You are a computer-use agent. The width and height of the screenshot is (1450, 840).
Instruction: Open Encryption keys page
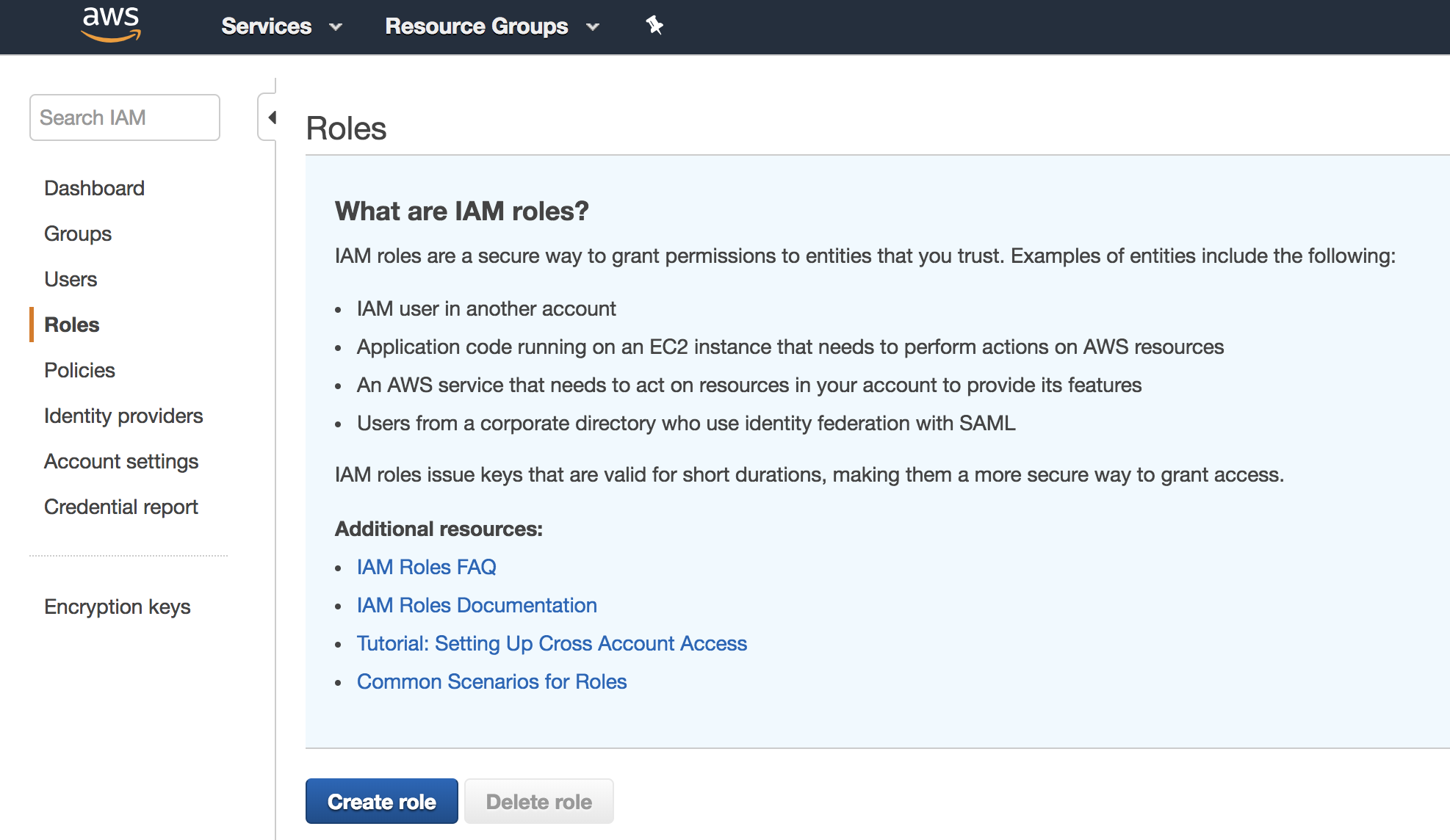click(118, 607)
